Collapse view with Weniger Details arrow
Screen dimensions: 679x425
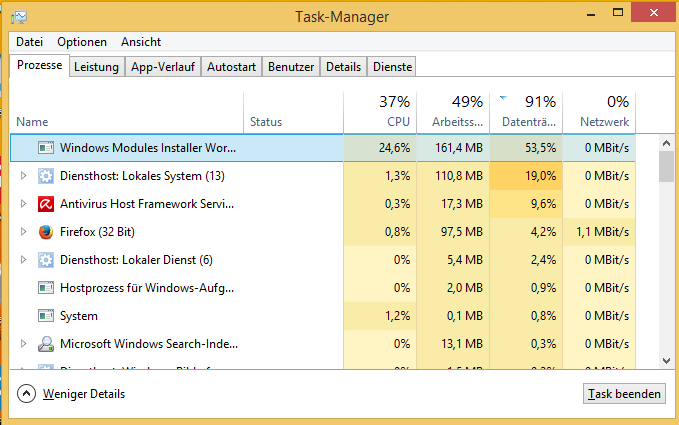(26, 394)
